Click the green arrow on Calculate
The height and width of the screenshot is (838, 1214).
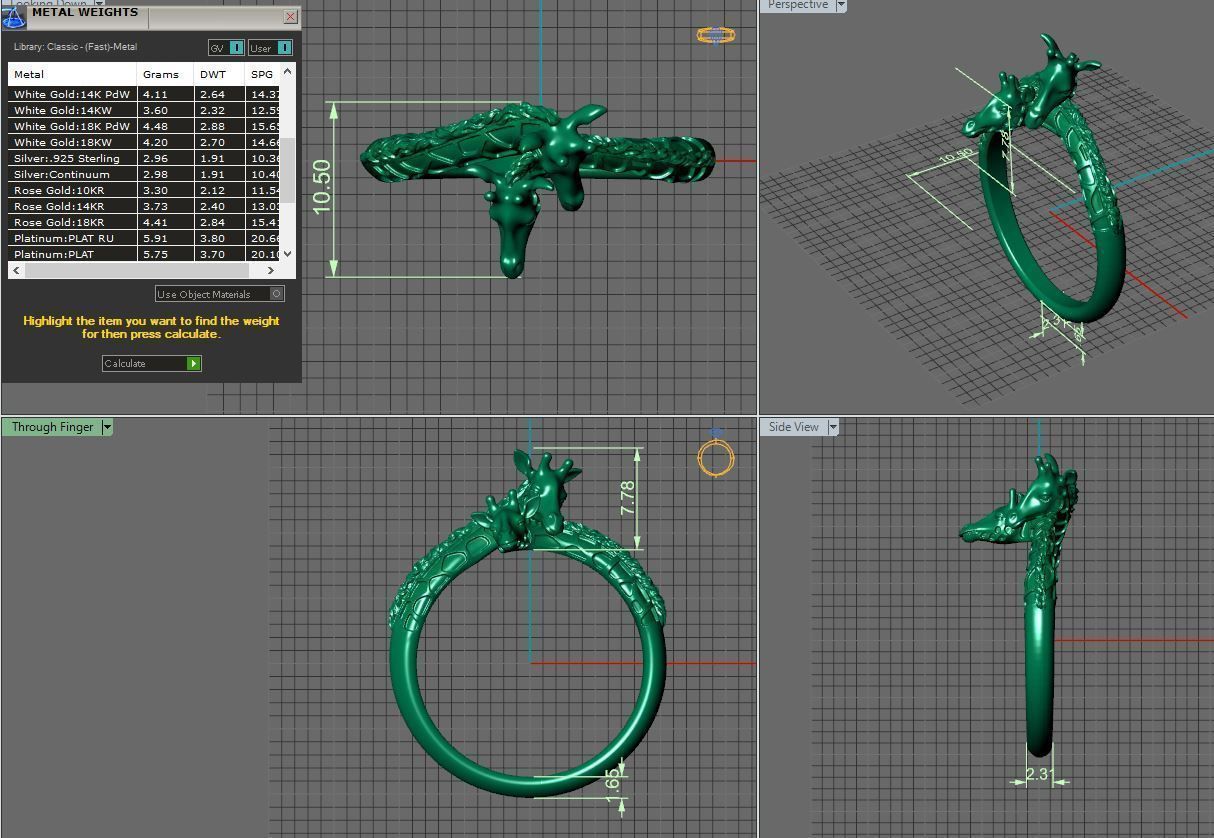click(x=194, y=363)
